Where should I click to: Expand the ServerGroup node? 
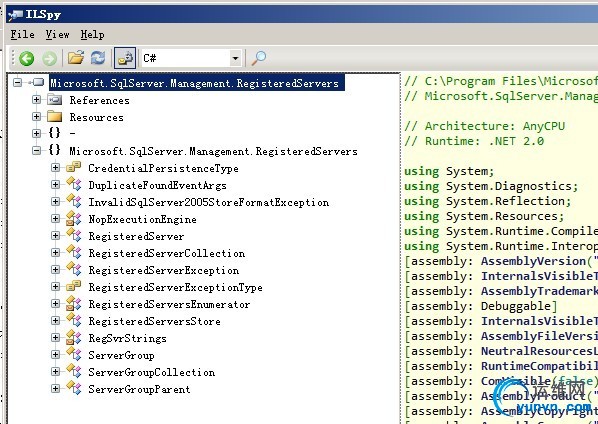click(56, 355)
